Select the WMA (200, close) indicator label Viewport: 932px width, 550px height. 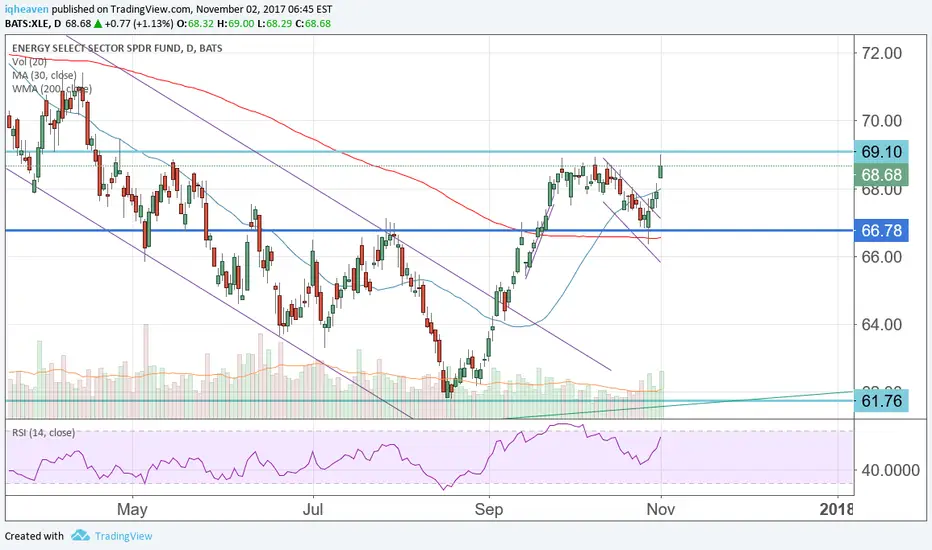(52, 89)
